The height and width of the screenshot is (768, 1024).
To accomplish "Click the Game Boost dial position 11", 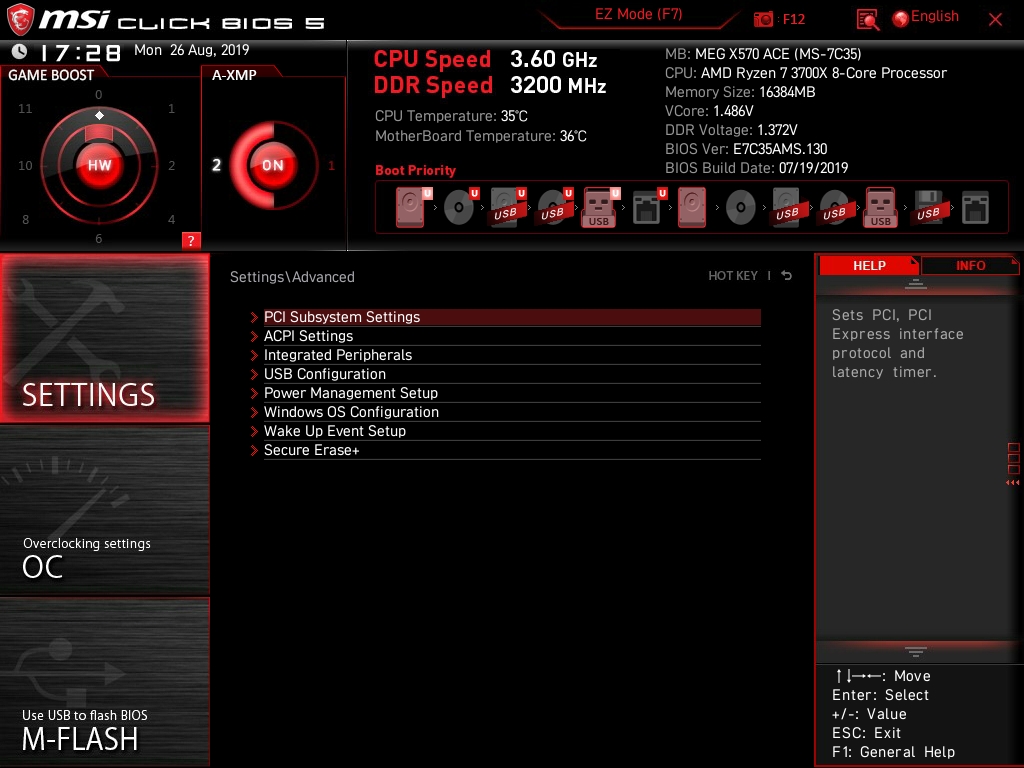I will pyautogui.click(x=25, y=108).
